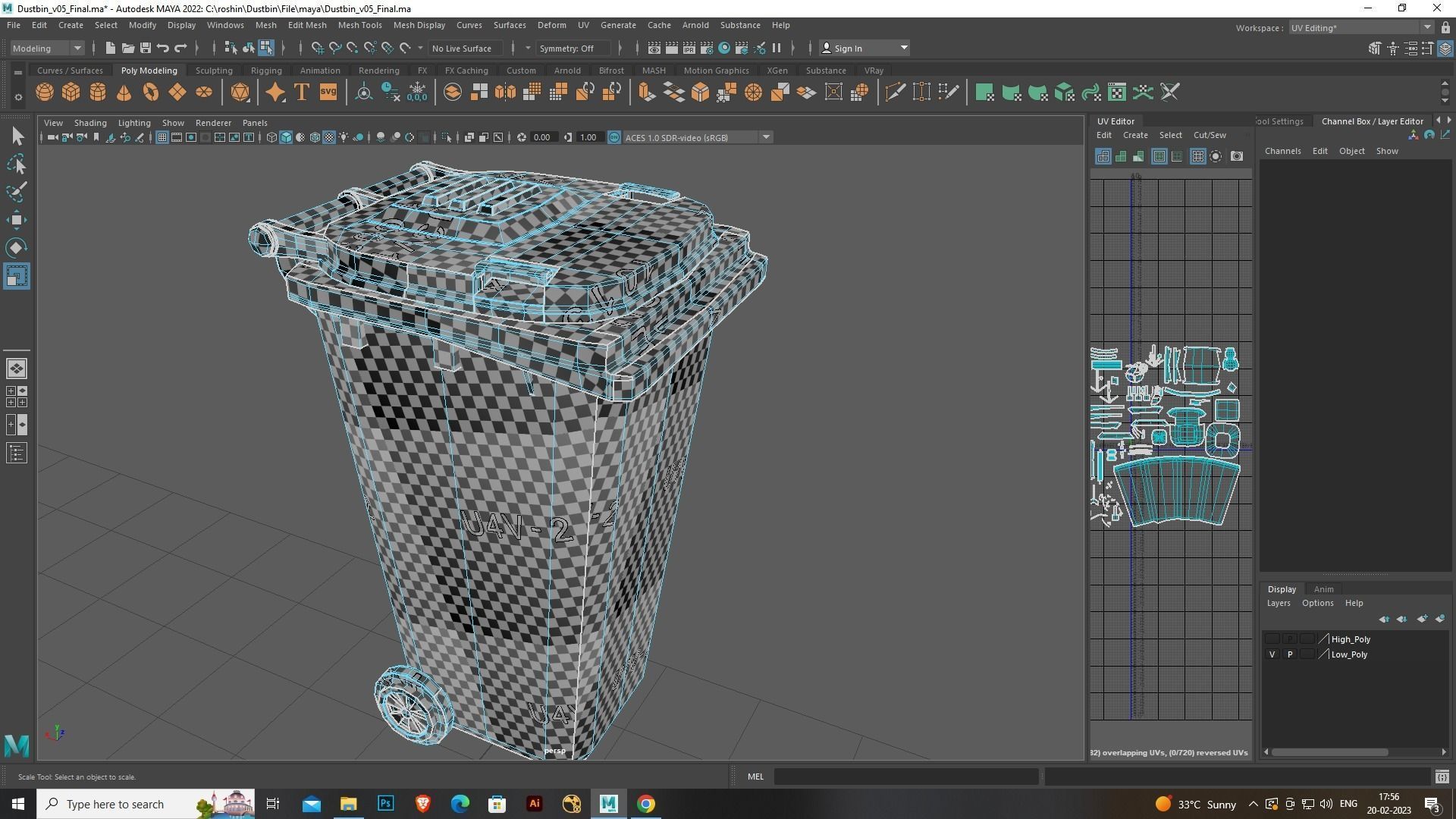Open Photoshop from the Windows taskbar
This screenshot has height=819, width=1456.
pos(385,804)
